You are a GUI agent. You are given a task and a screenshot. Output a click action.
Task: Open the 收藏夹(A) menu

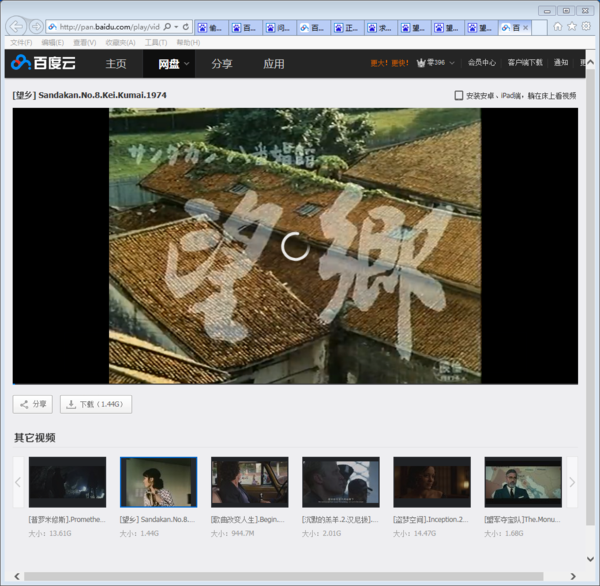coord(120,42)
